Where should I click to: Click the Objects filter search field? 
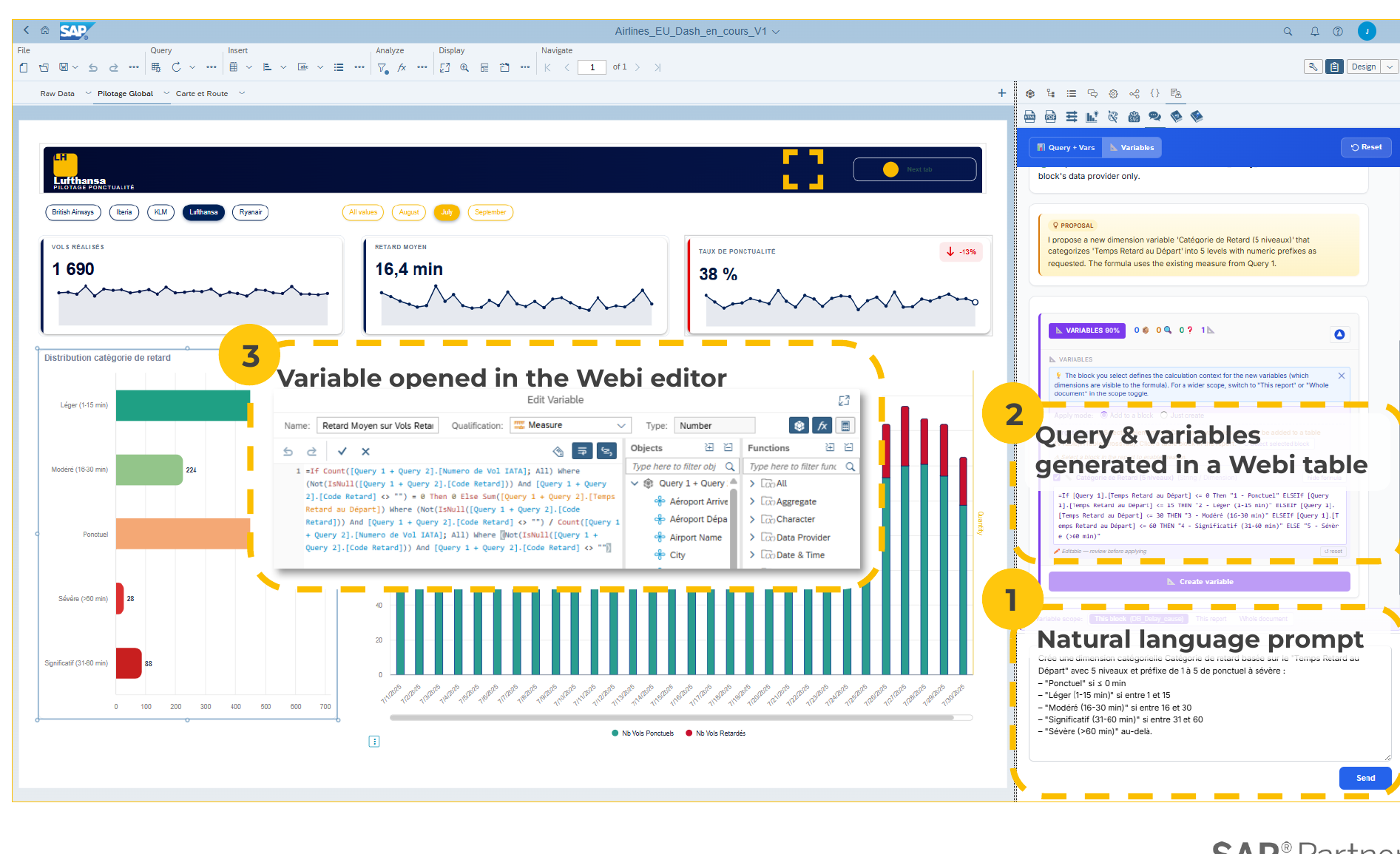(x=682, y=467)
